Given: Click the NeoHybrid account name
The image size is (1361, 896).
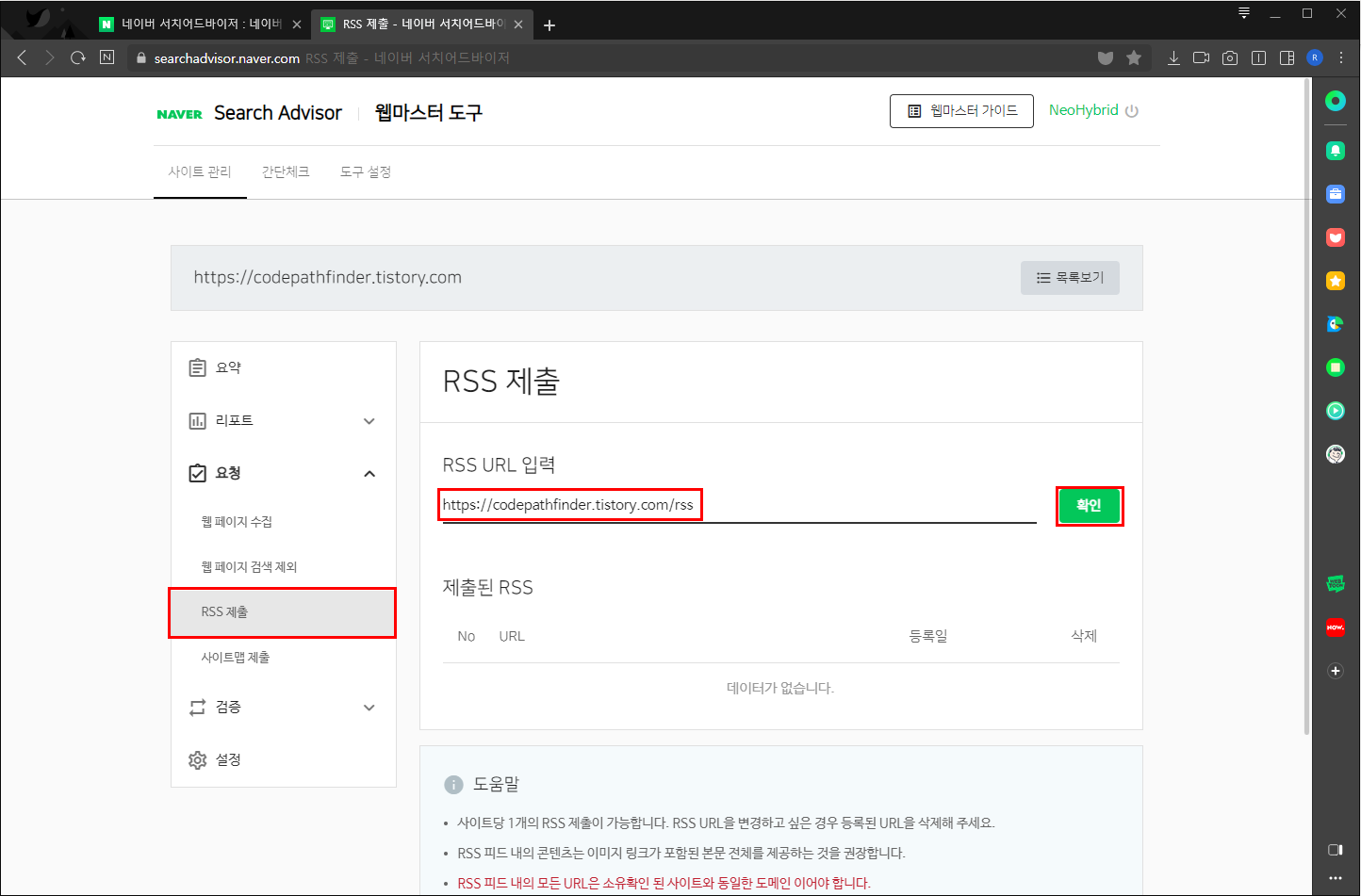Looking at the screenshot, I should [1084, 110].
